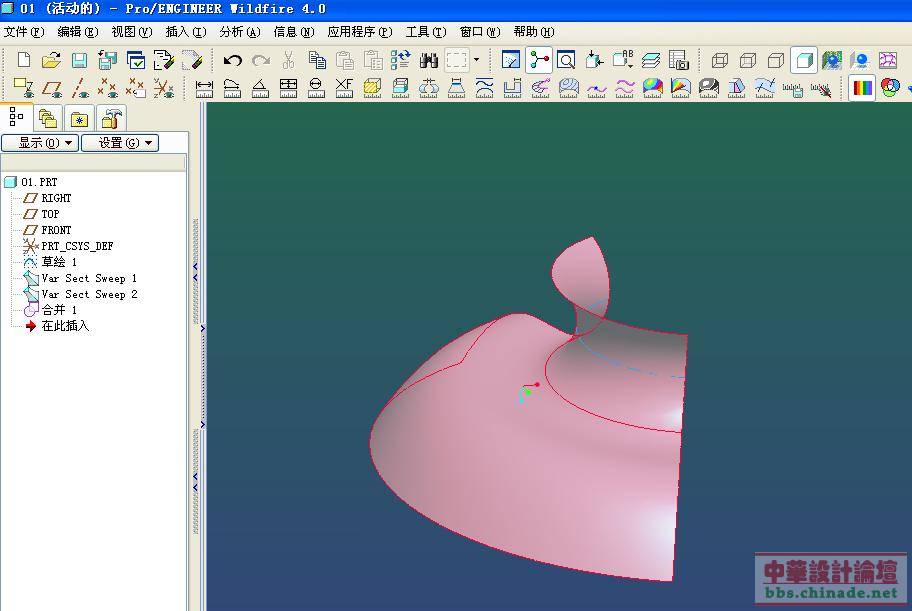912x611 pixels.
Task: Switch to the Model Tree tab
Action: (16, 118)
